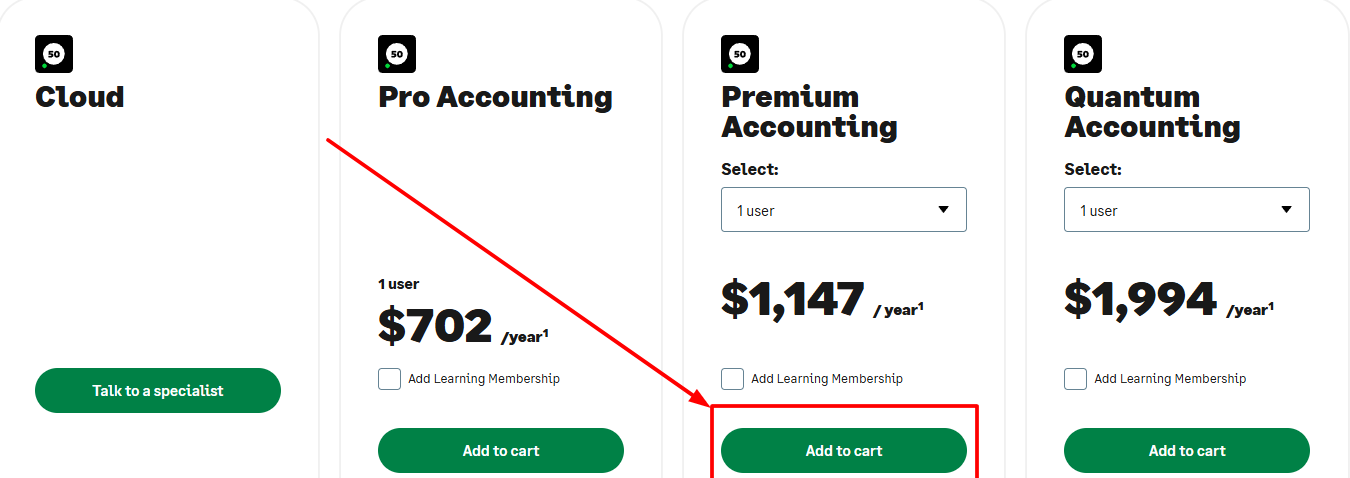The image size is (1350, 478).
Task: Click the $702 per year price
Action: (x=436, y=326)
